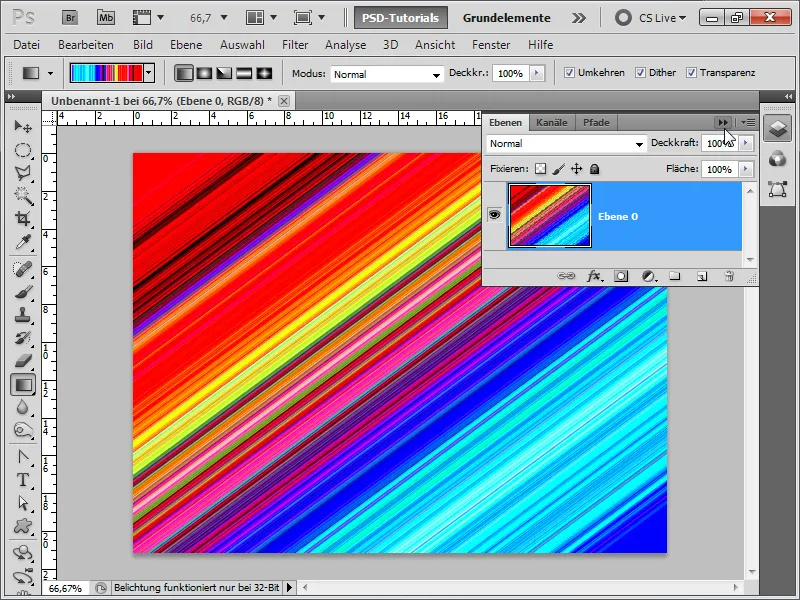Viewport: 800px width, 600px height.
Task: Open the gradient picker arrow
Action: point(148,73)
